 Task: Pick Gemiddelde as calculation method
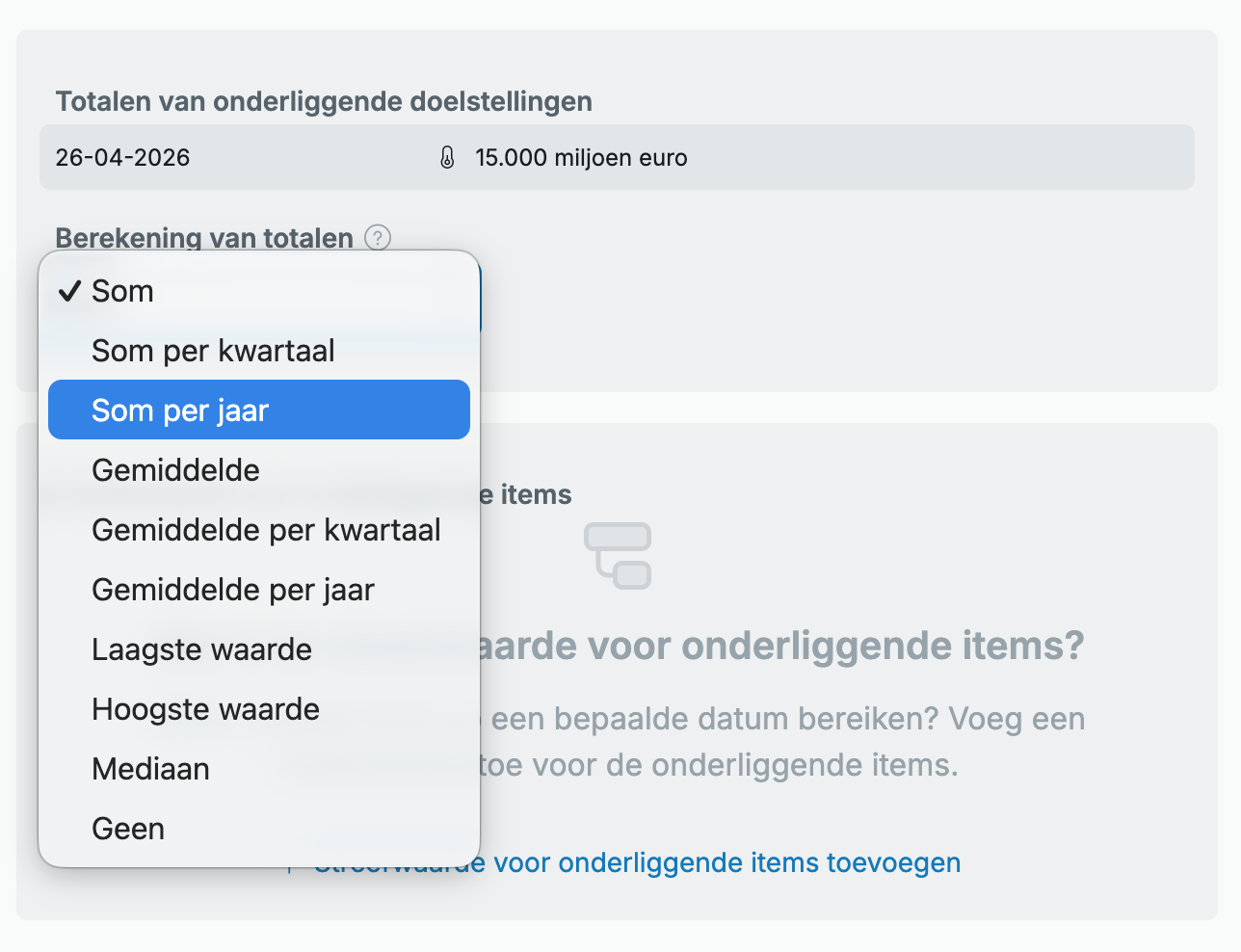175,470
